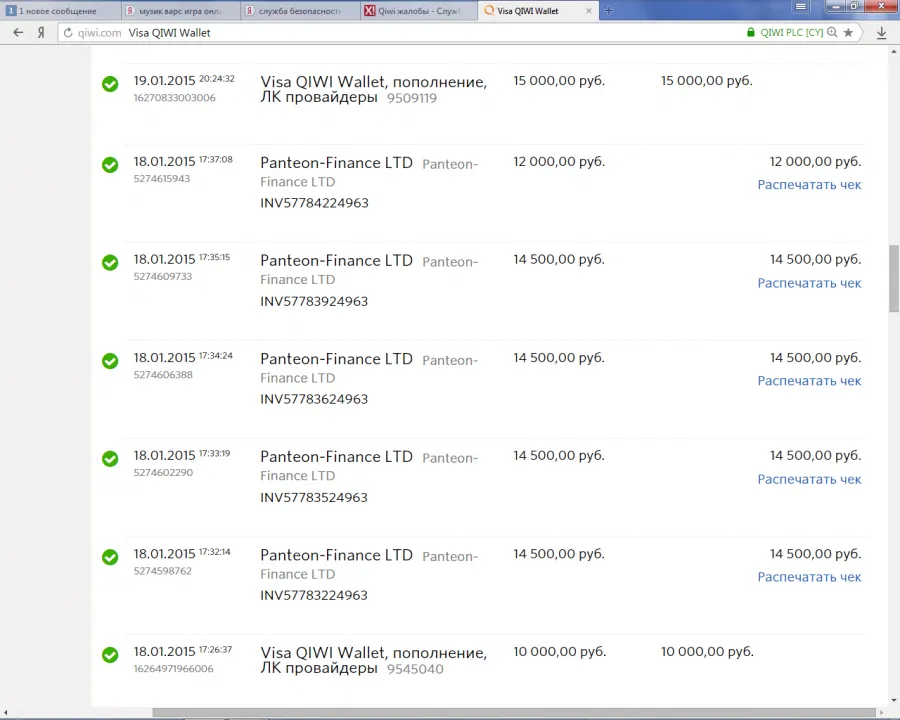
Task: Click provider number 9509119
Action: point(412,98)
